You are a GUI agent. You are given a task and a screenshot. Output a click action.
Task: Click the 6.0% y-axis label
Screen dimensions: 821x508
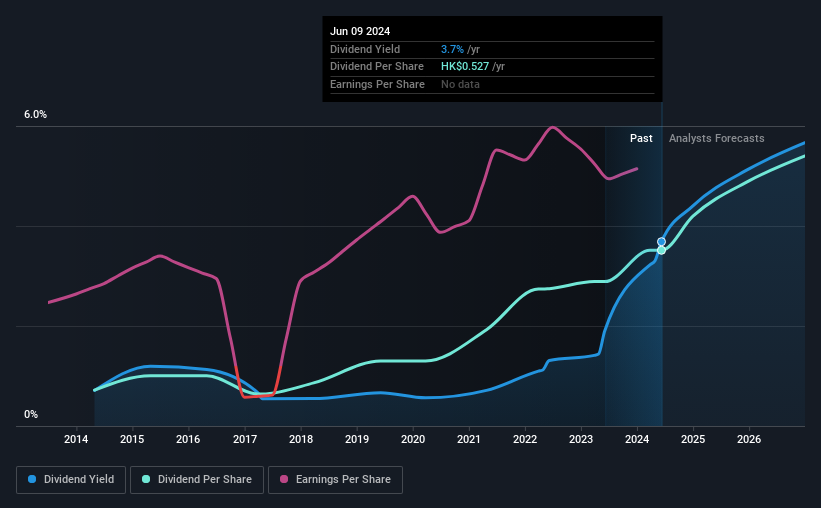pos(35,115)
